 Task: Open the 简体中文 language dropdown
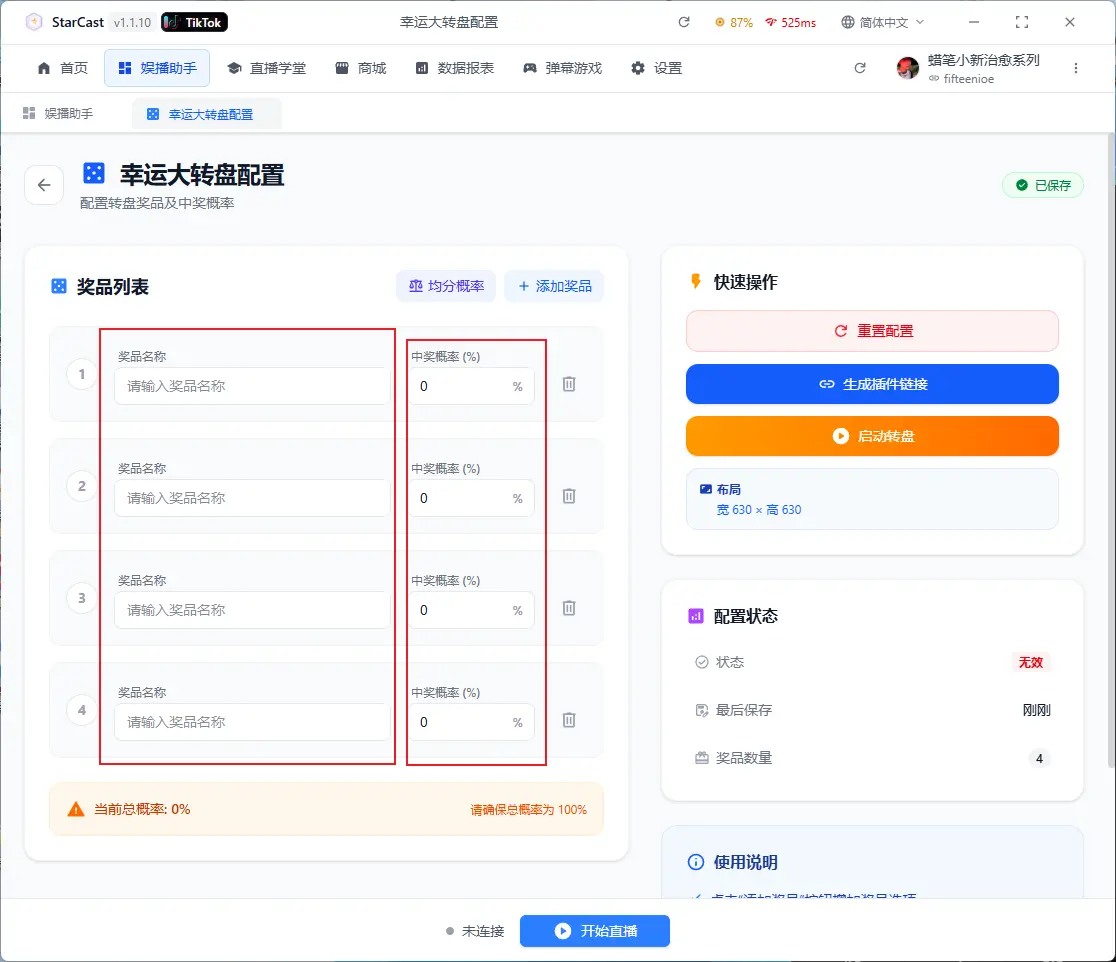[x=883, y=22]
